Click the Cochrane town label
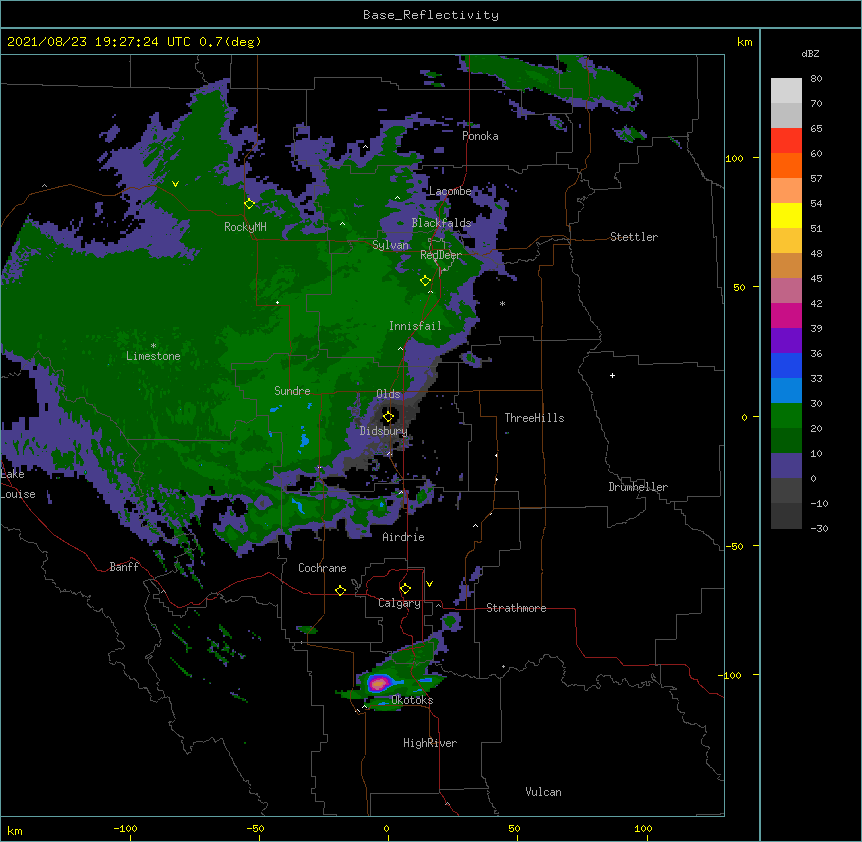The height and width of the screenshot is (842, 862). pos(322,568)
